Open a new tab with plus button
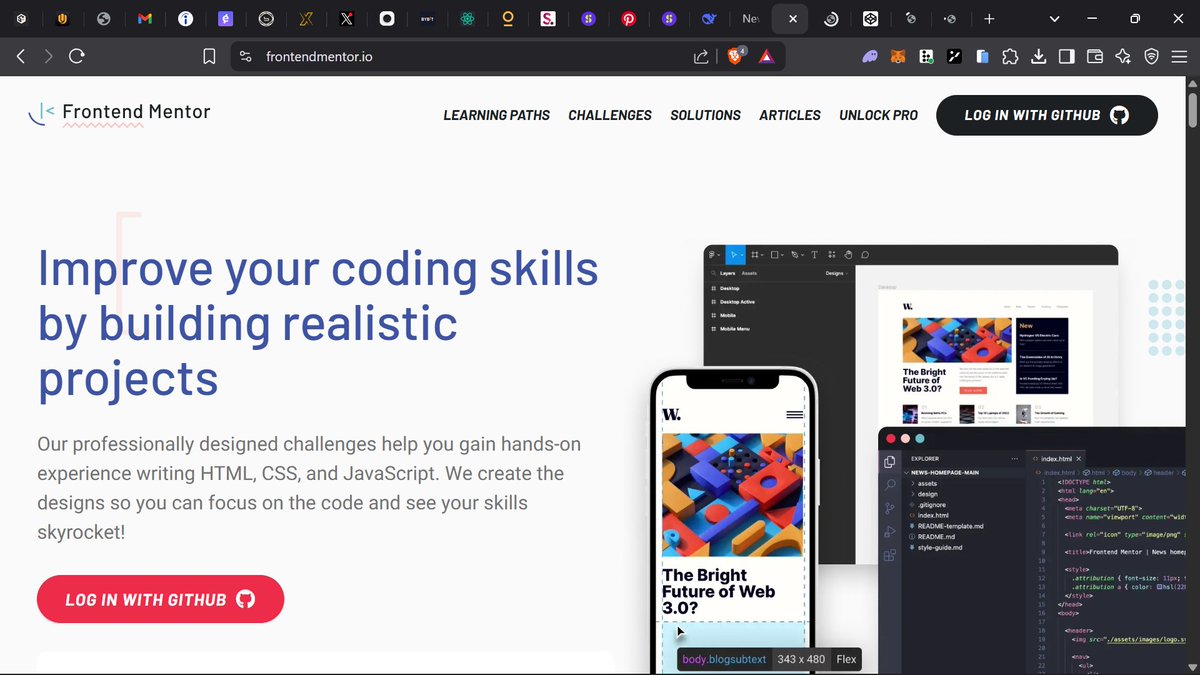 coord(989,18)
